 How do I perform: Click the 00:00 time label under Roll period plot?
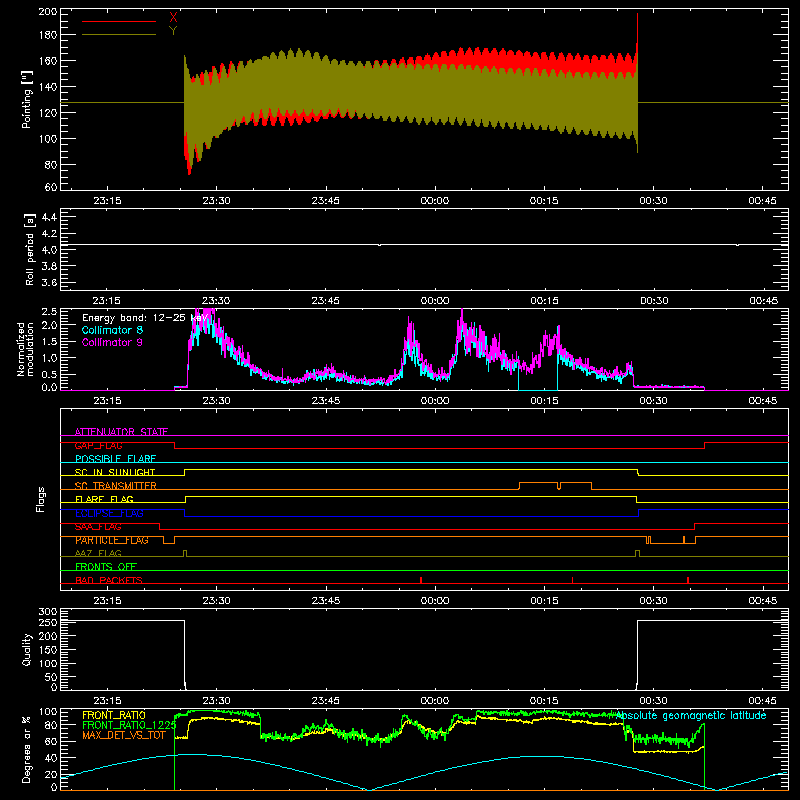(435, 301)
